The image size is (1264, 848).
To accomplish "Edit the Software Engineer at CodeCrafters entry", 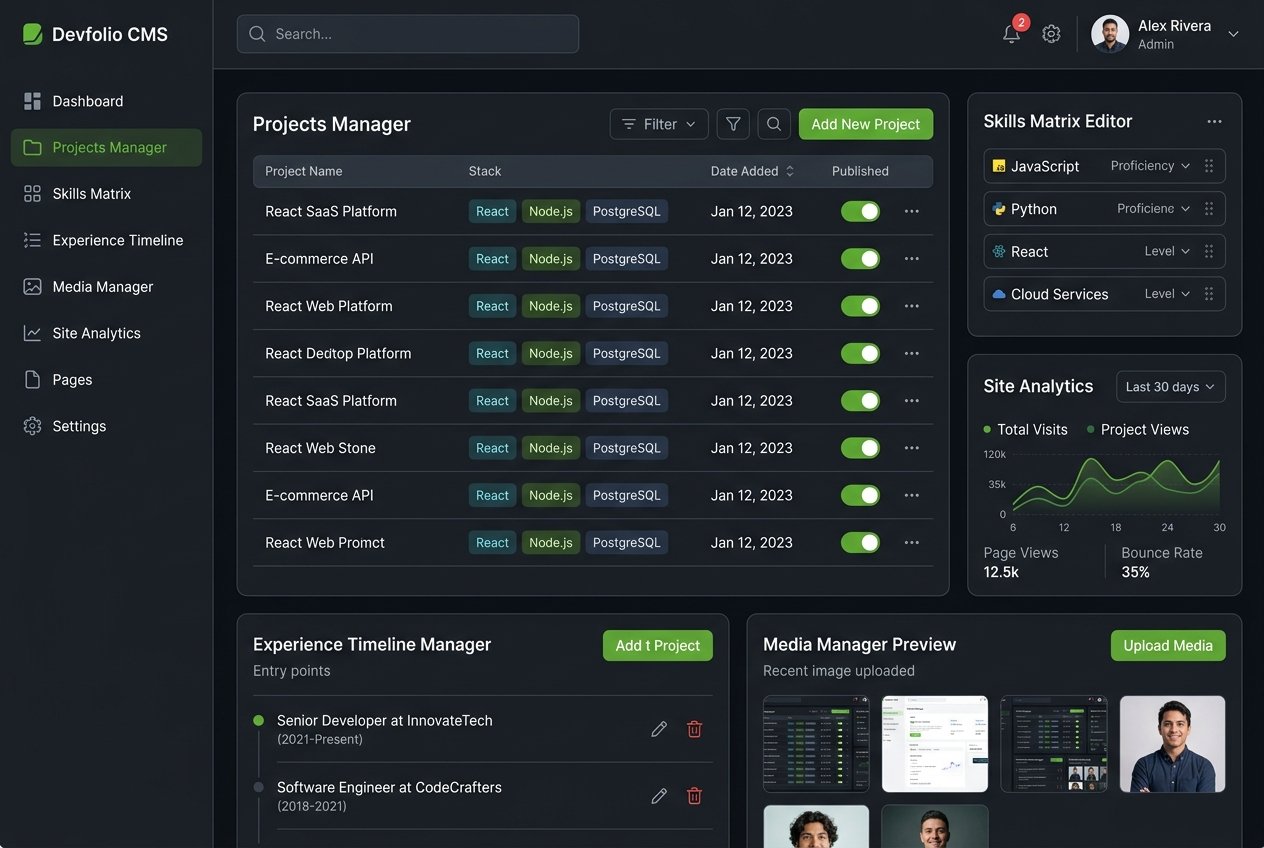I will (x=659, y=796).
